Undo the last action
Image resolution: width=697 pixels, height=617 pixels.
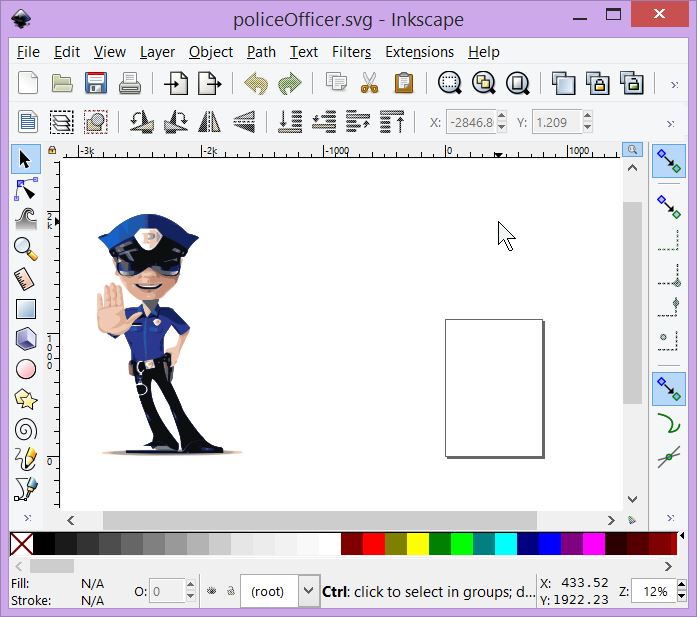click(256, 83)
